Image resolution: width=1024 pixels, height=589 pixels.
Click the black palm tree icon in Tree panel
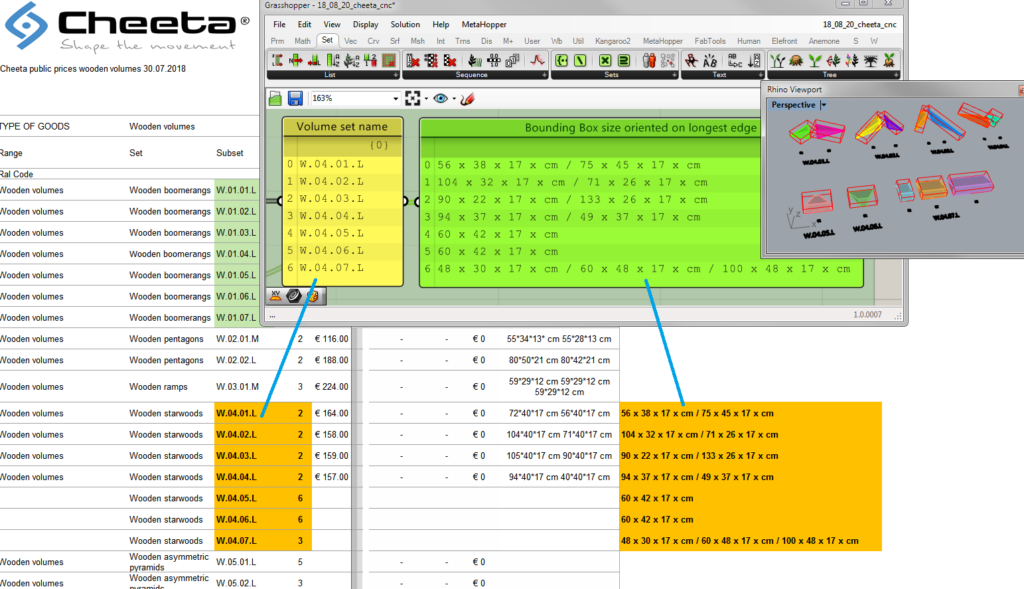click(x=871, y=61)
